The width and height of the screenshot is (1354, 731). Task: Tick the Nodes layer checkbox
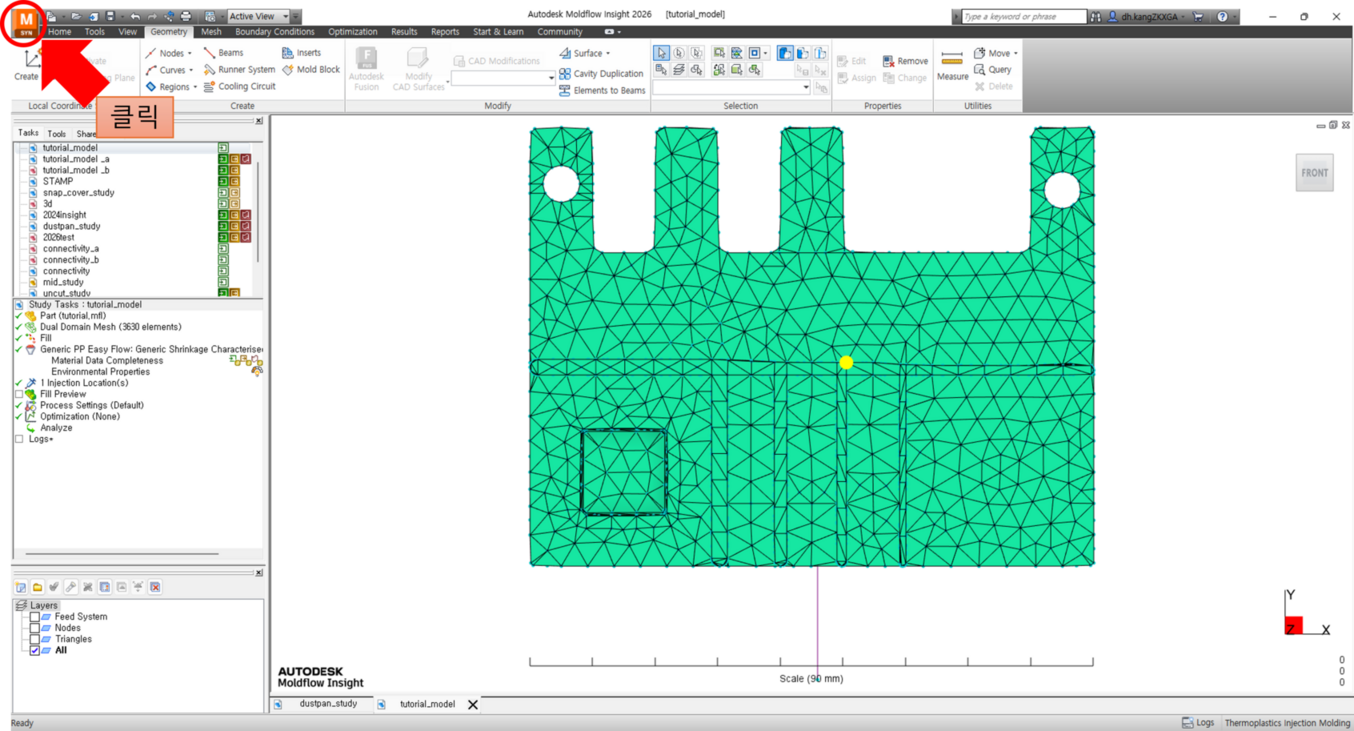pyautogui.click(x=35, y=628)
